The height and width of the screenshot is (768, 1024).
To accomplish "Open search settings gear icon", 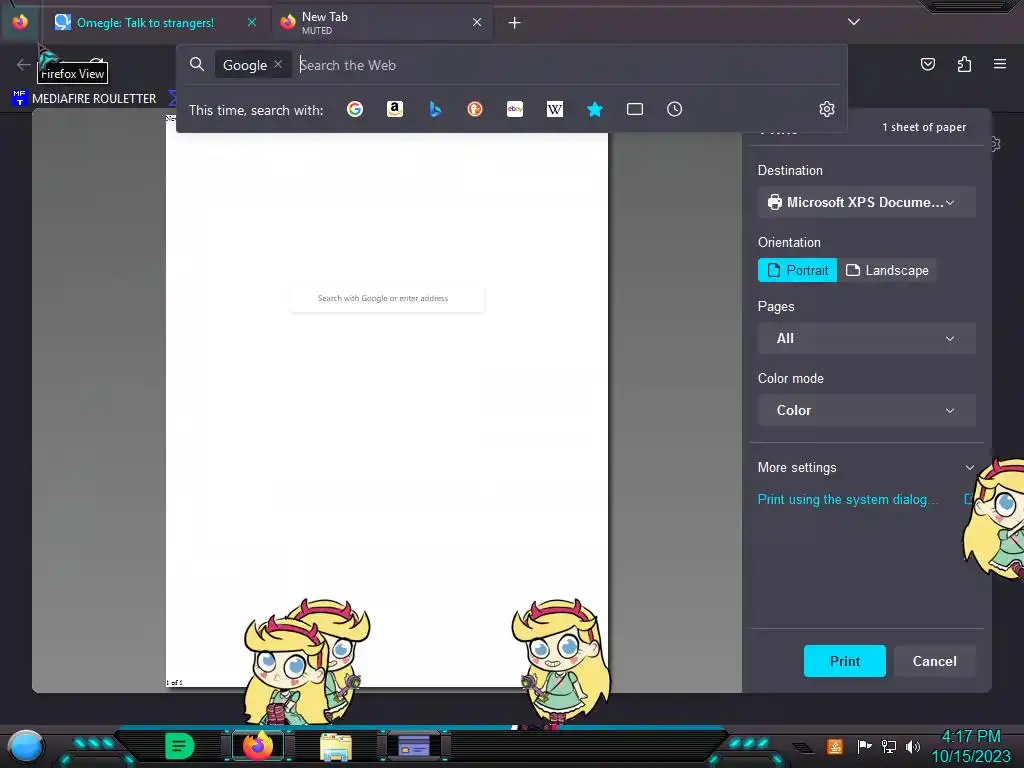I will pos(827,109).
